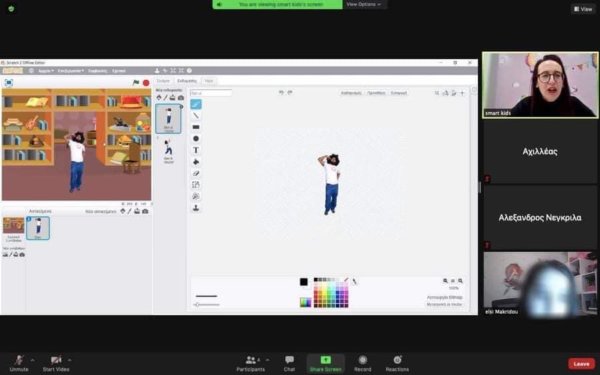Expand the View Options dropdown

pos(364,4)
